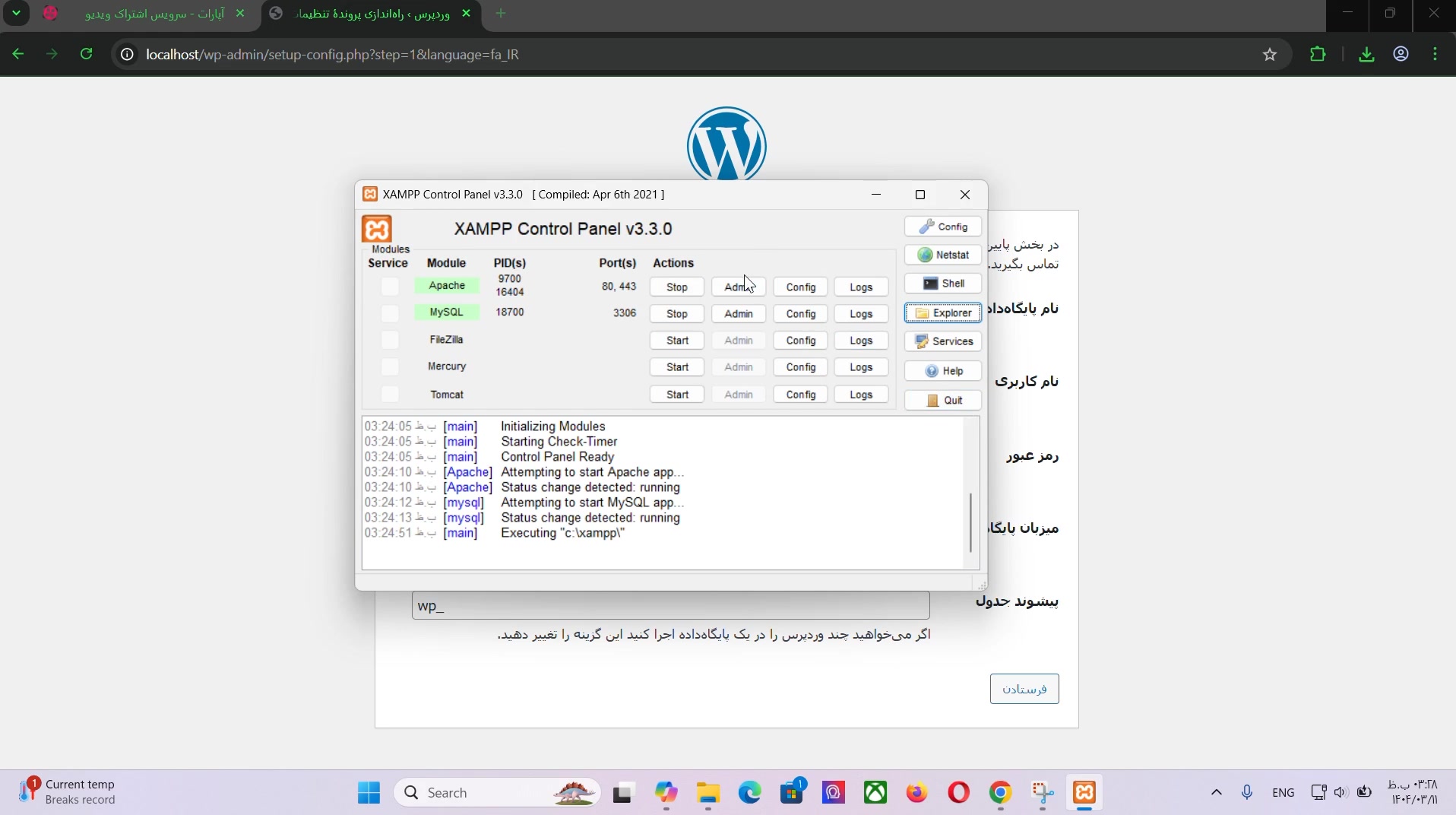Expand the Chrome tab search dropdown

16,14
